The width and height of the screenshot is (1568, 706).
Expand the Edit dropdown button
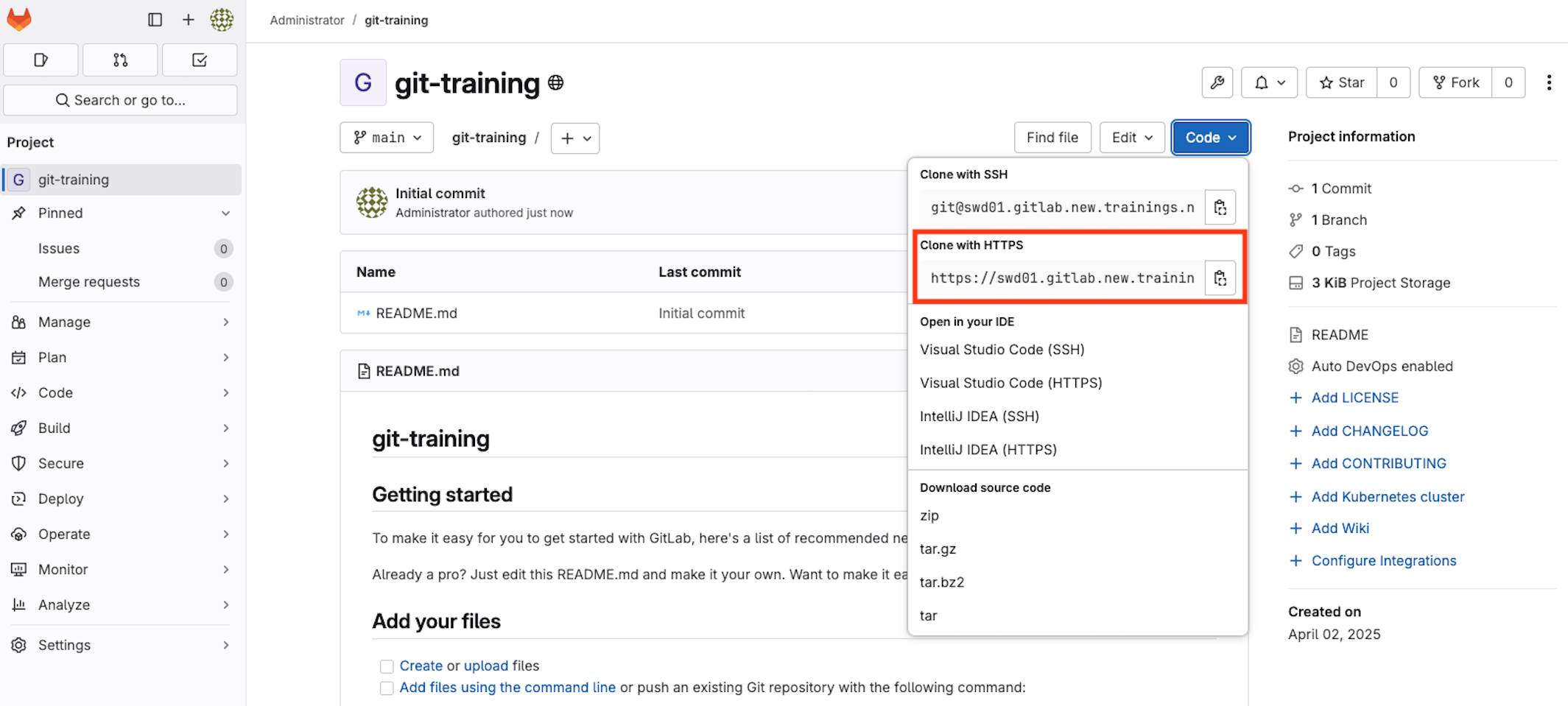pyautogui.click(x=1131, y=138)
